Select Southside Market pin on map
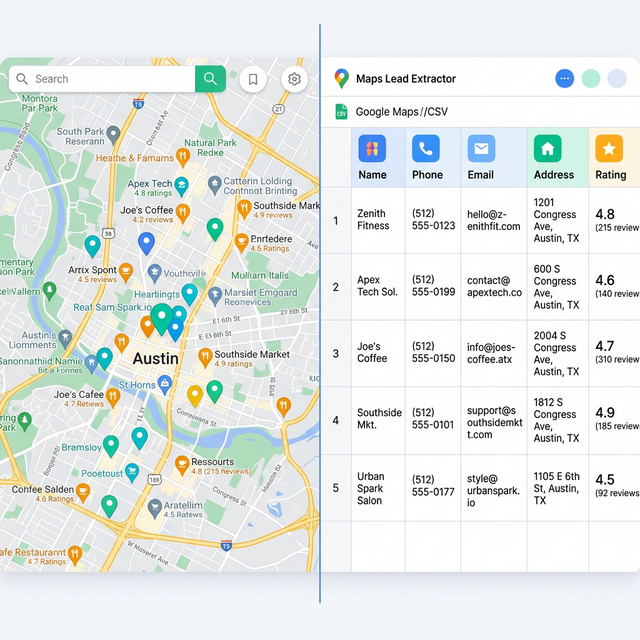Viewport: 640px width, 640px height. pyautogui.click(x=204, y=355)
